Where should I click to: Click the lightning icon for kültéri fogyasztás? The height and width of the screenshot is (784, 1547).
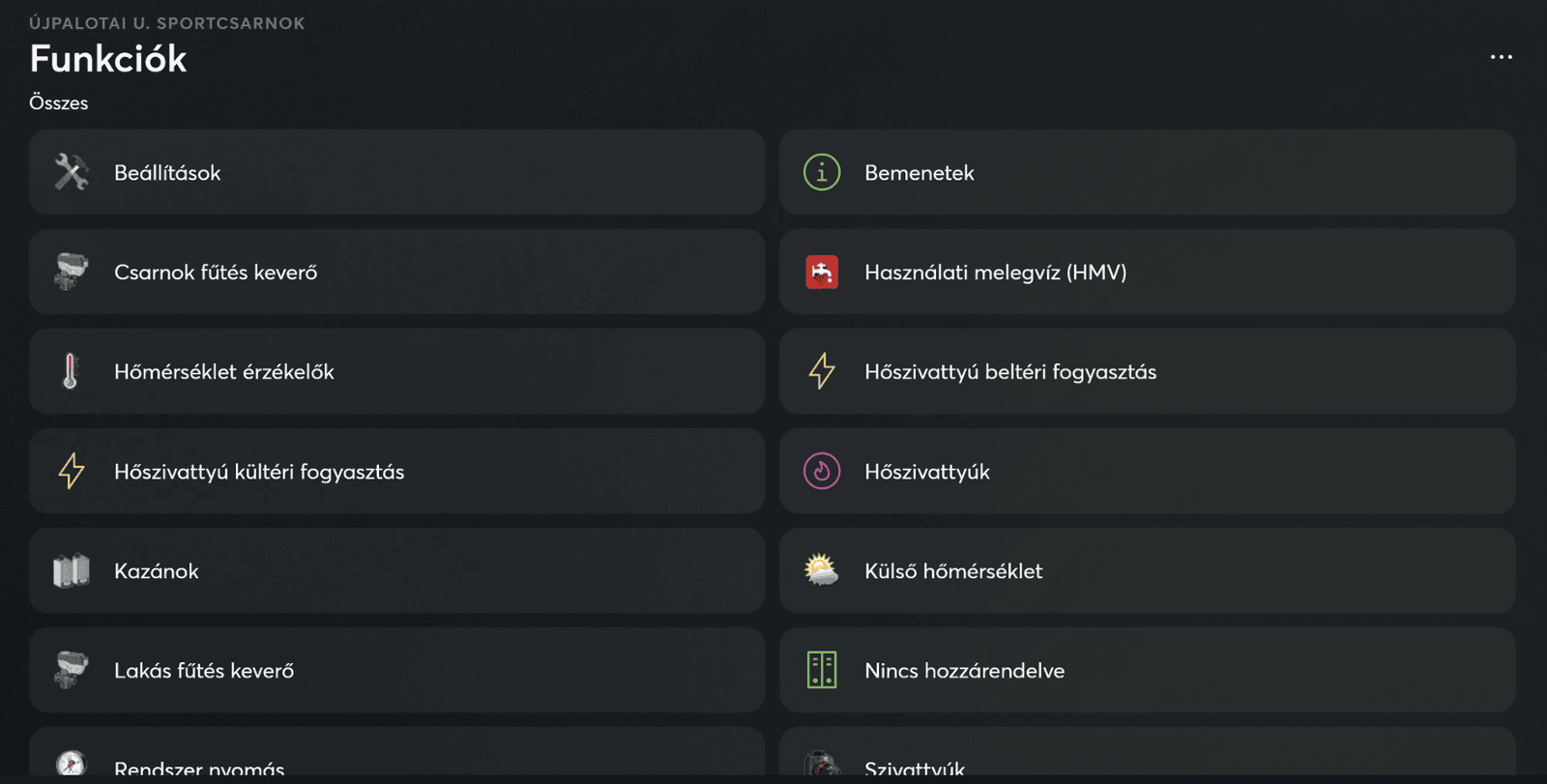[x=72, y=472]
